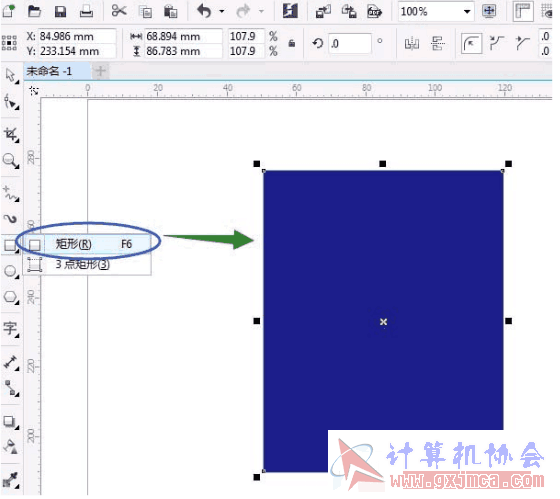Add a new document tab with plus

pyautogui.click(x=100, y=71)
